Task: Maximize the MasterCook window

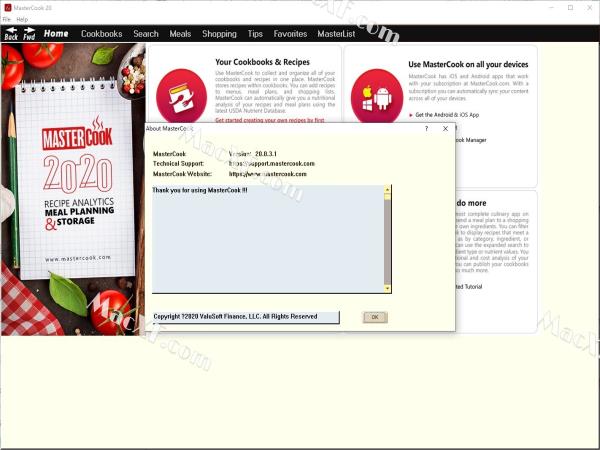Action: click(x=571, y=7)
